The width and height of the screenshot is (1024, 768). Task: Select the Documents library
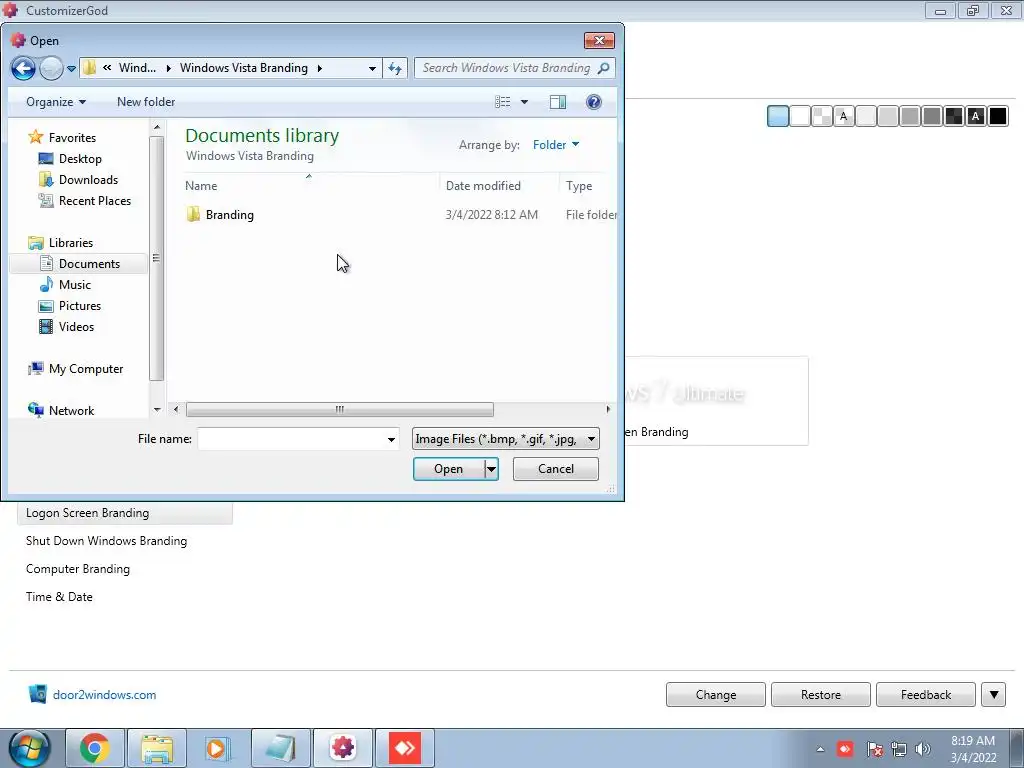coord(79,264)
